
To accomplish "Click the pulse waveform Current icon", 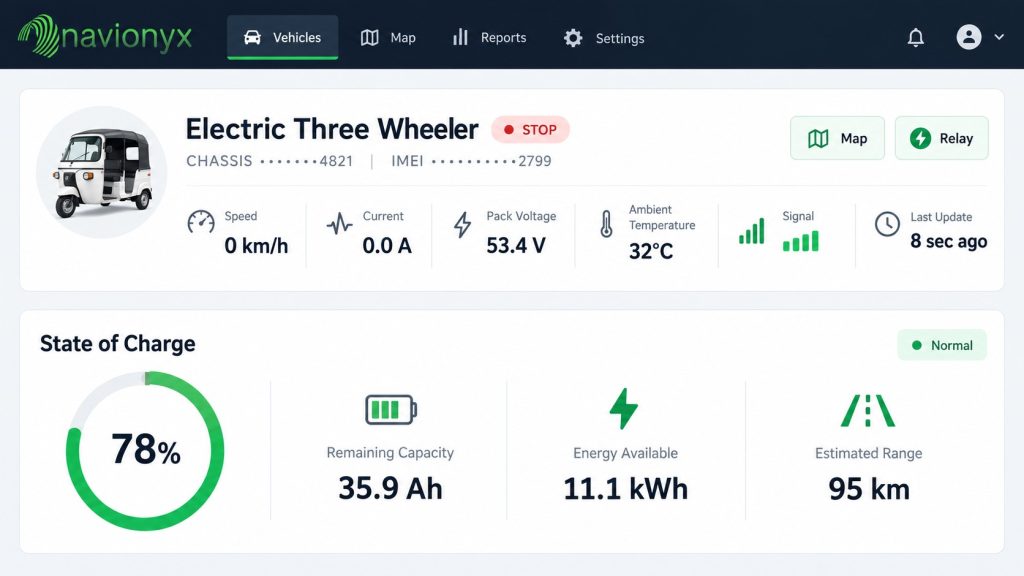I will [340, 224].
